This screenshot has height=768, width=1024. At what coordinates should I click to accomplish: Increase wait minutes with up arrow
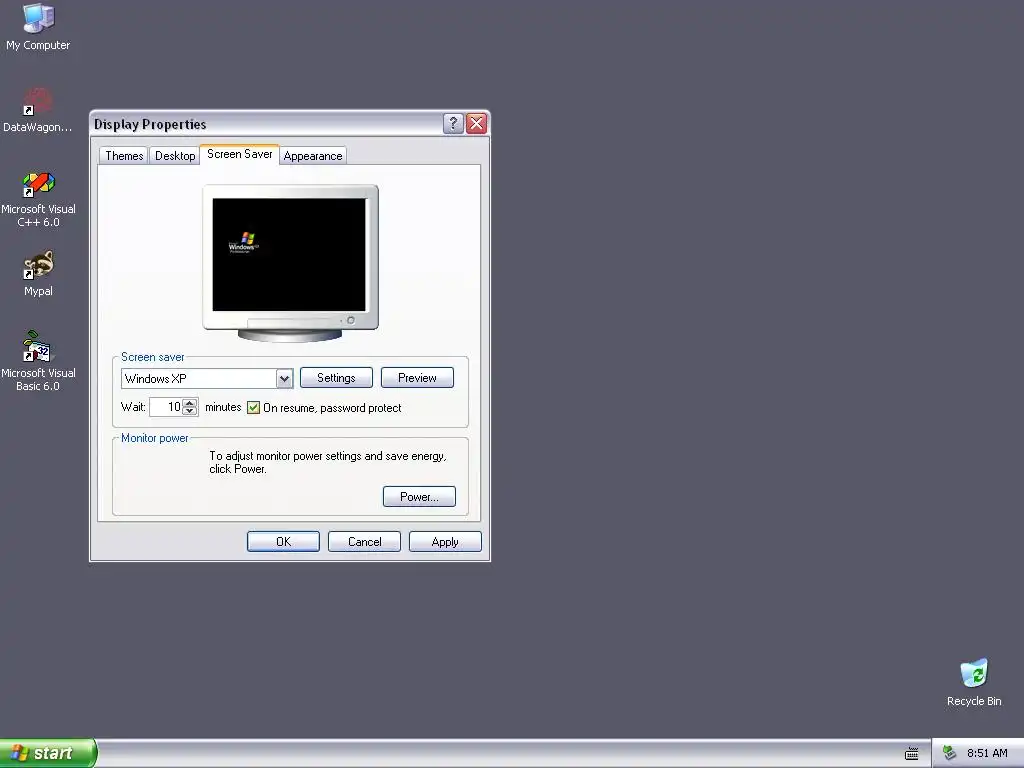pyautogui.click(x=189, y=403)
